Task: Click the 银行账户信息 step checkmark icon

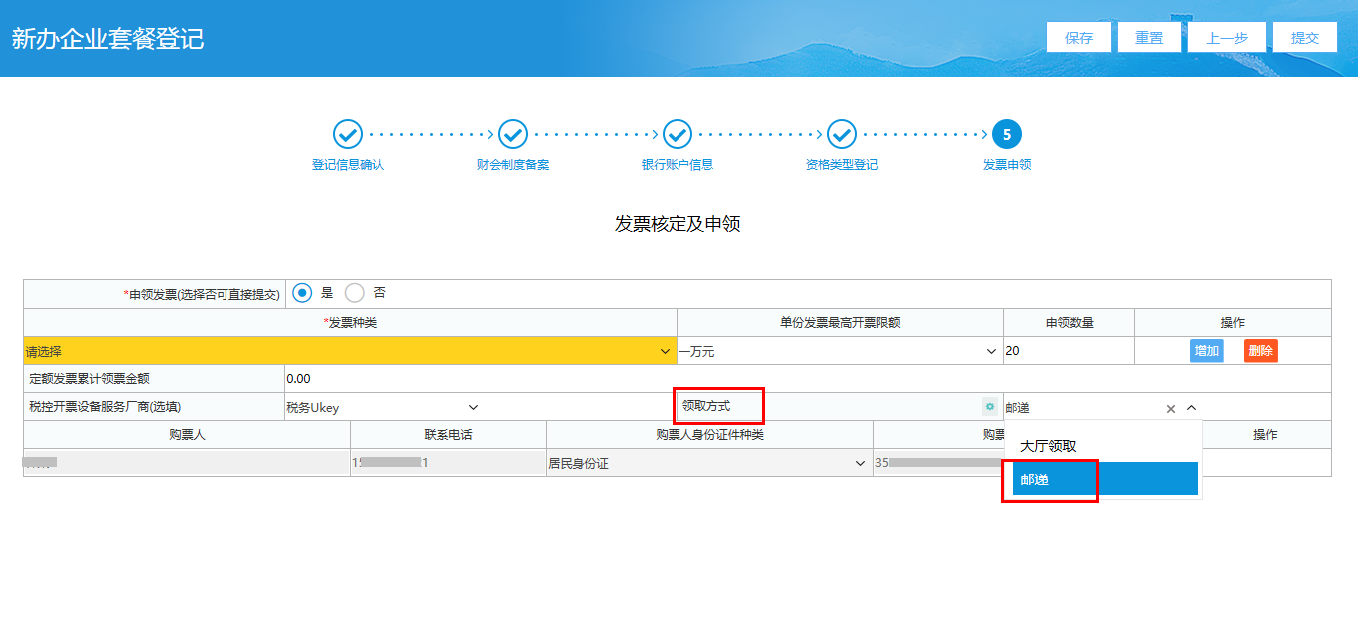Action: tap(677, 134)
